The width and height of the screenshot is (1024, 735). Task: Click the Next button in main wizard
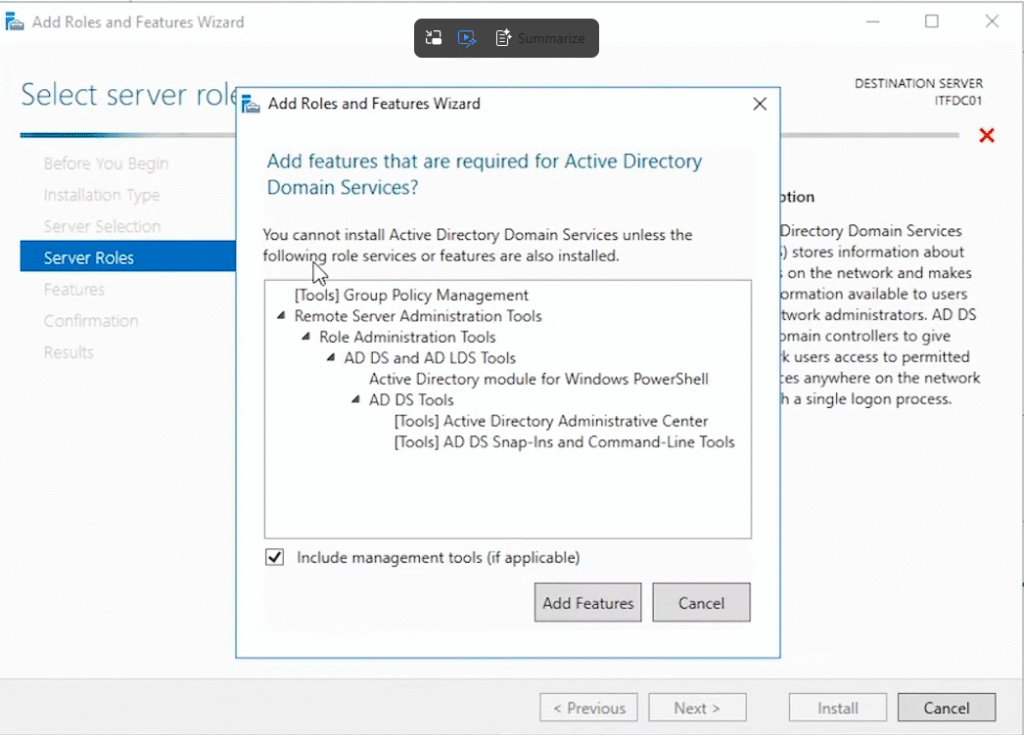click(x=697, y=708)
